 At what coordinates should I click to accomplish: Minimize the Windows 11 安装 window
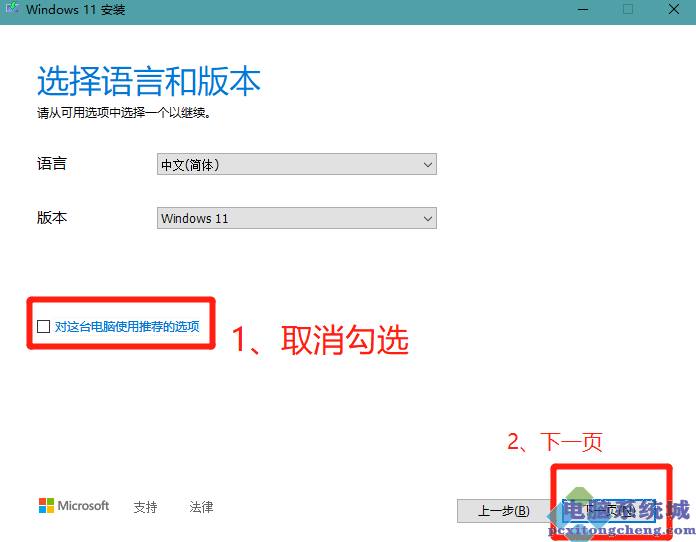click(583, 9)
